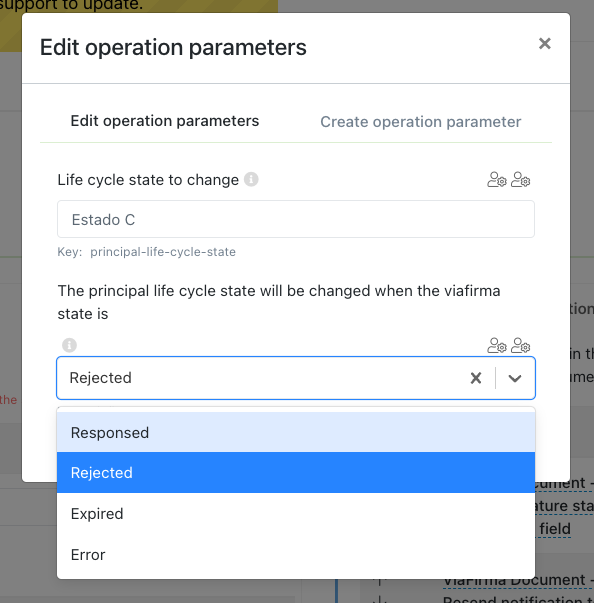Collapse the viafirma state dropdown via chevron arrow

point(515,378)
